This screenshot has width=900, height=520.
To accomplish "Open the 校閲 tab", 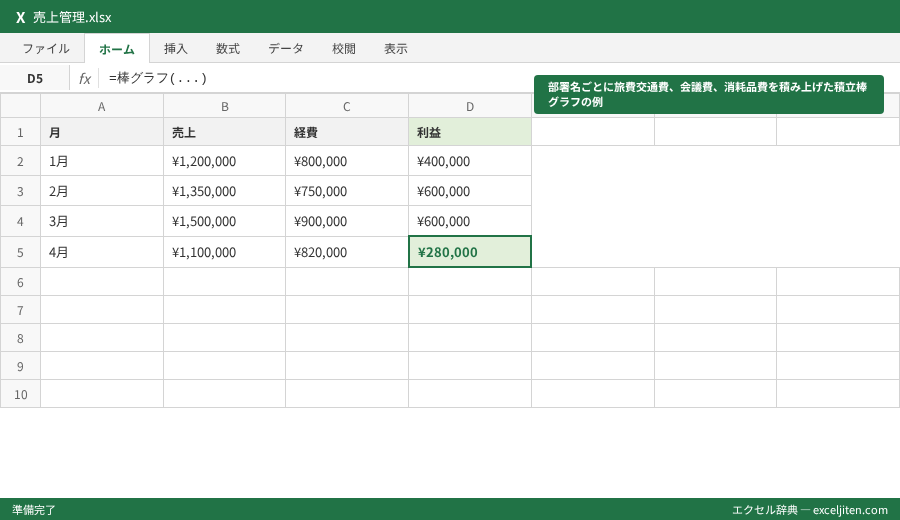I will tap(344, 49).
